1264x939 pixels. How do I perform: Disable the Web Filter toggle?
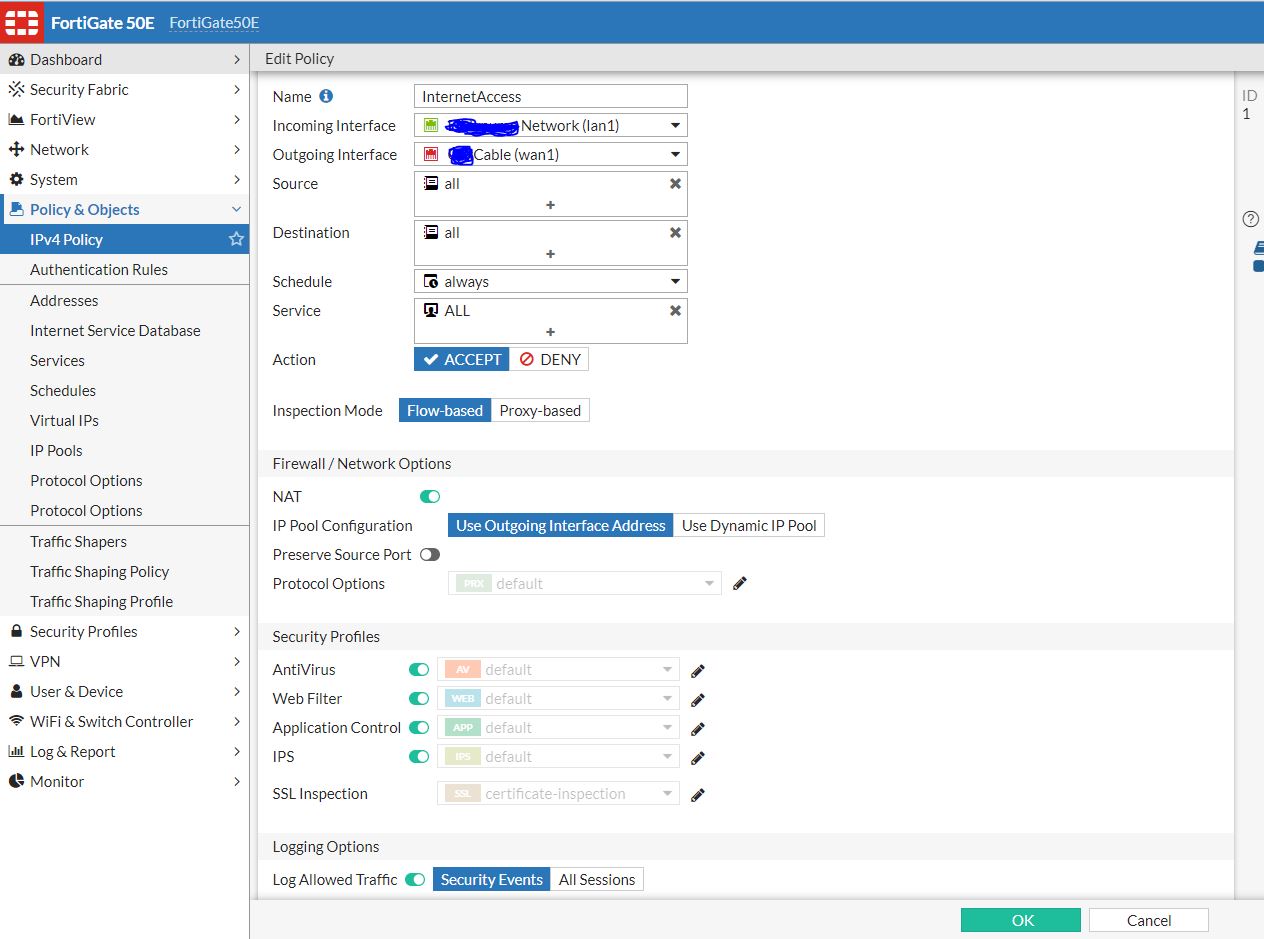(419, 698)
